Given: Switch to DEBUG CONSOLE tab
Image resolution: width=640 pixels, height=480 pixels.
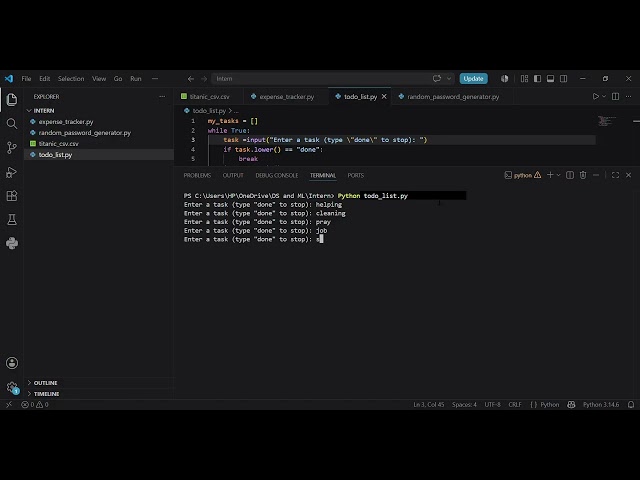Looking at the screenshot, I should pos(276,175).
